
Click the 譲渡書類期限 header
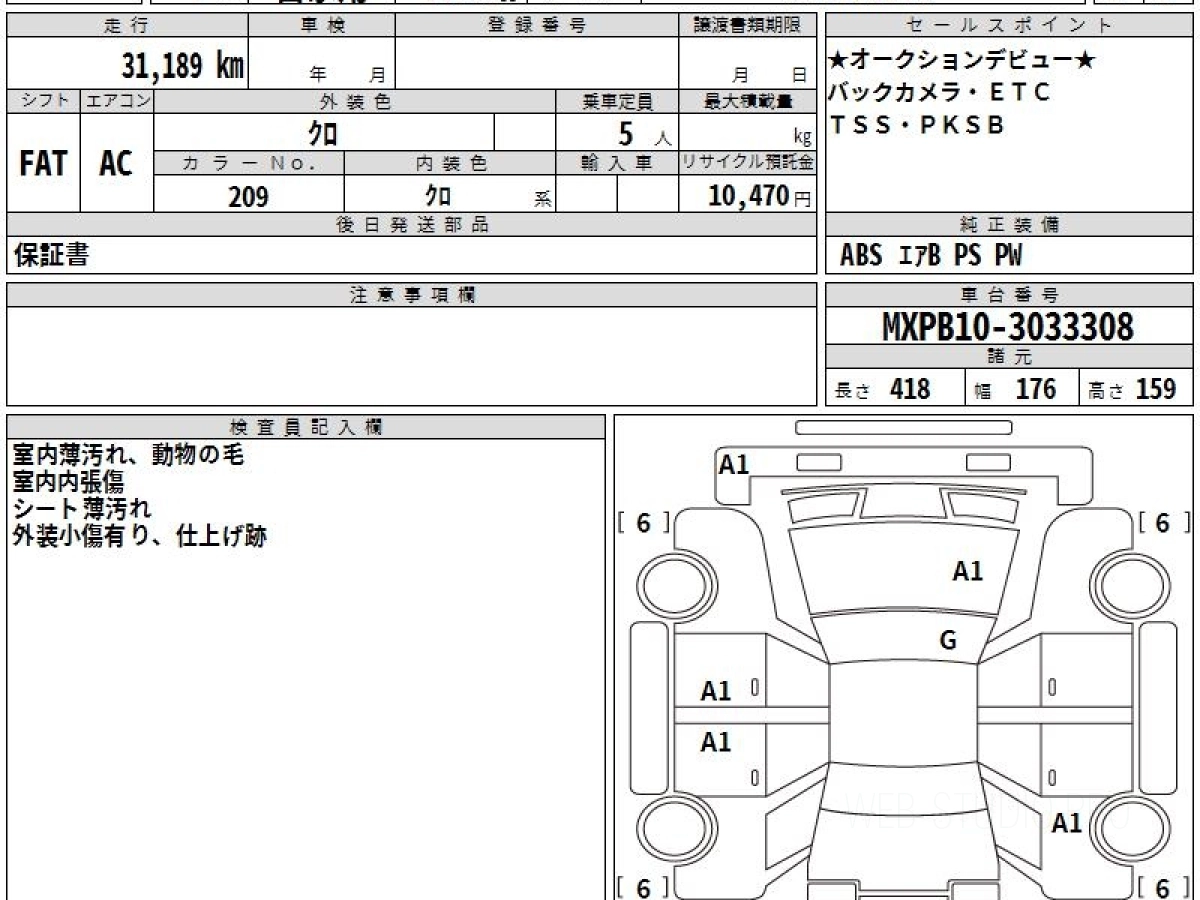tap(748, 26)
